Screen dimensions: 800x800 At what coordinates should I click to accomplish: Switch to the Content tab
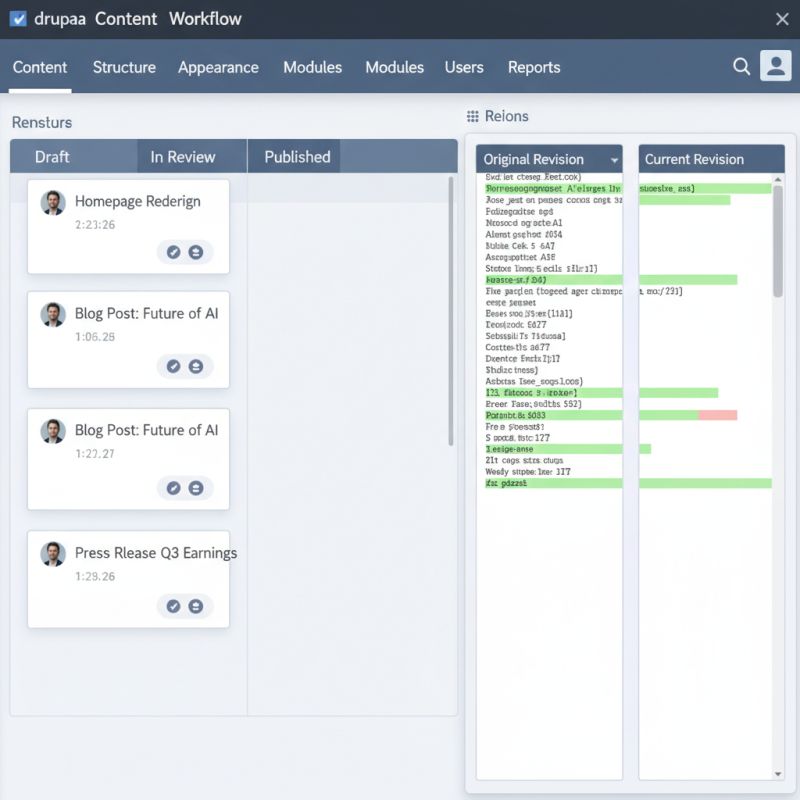click(x=40, y=67)
